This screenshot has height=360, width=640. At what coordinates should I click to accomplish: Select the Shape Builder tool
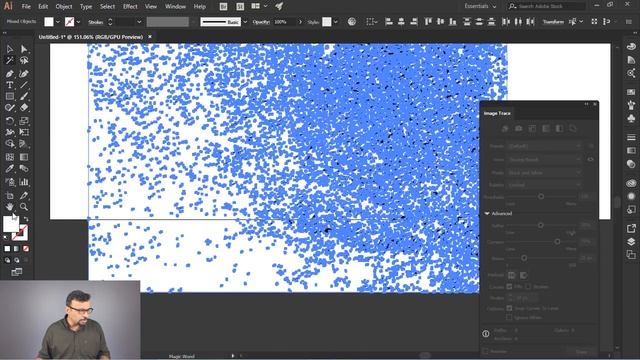(x=10, y=144)
